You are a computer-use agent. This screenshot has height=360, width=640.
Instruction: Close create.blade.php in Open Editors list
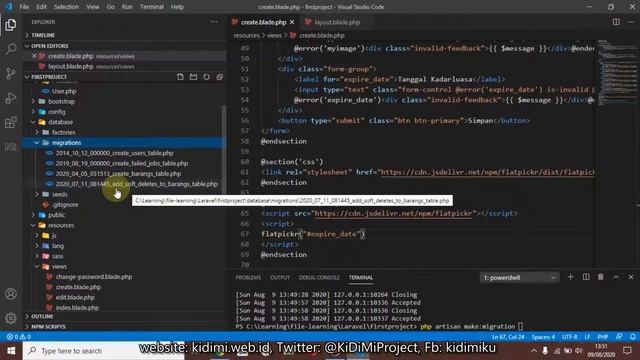click(34, 56)
